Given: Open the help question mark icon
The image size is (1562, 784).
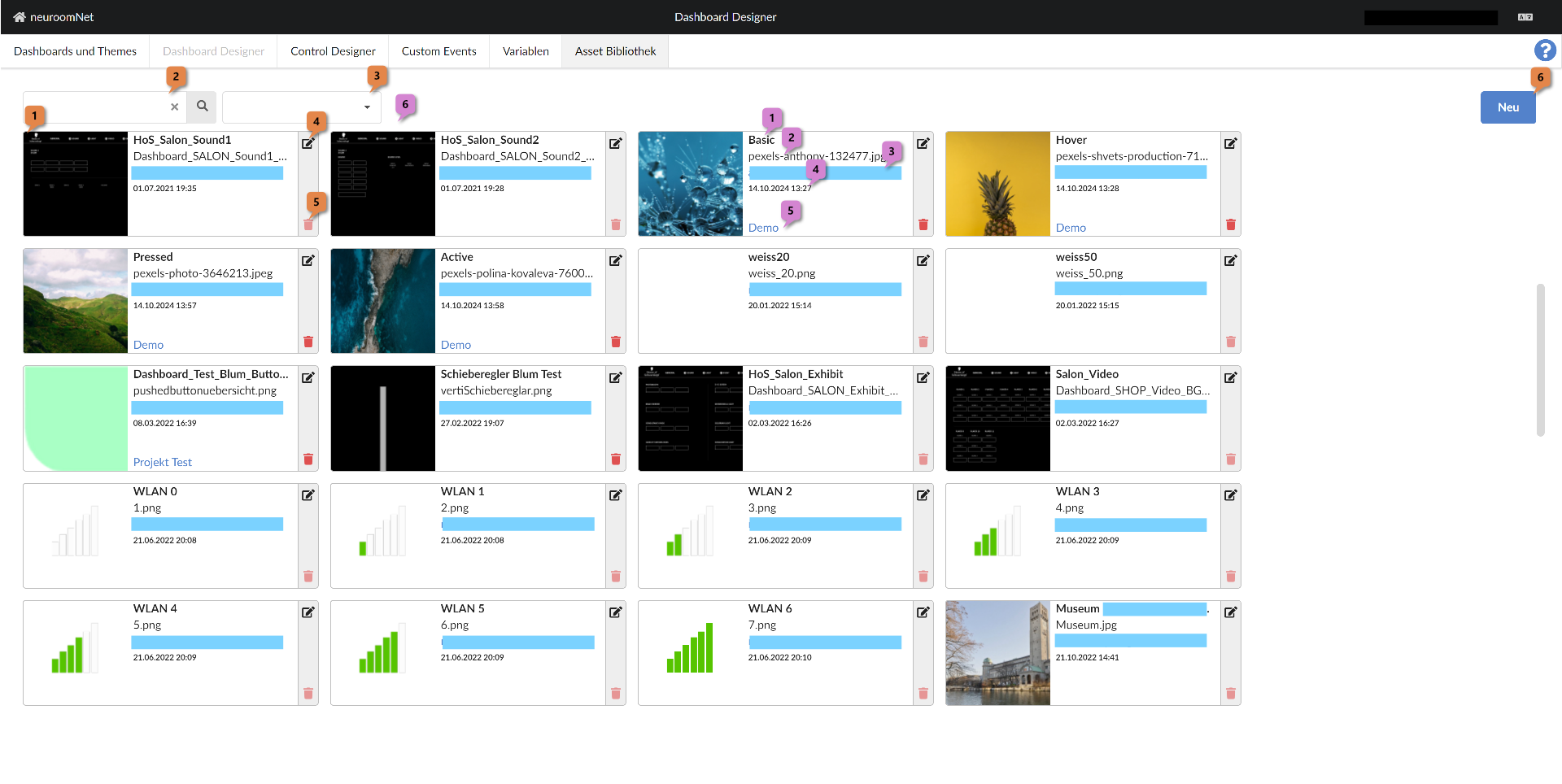Looking at the screenshot, I should click(1545, 50).
